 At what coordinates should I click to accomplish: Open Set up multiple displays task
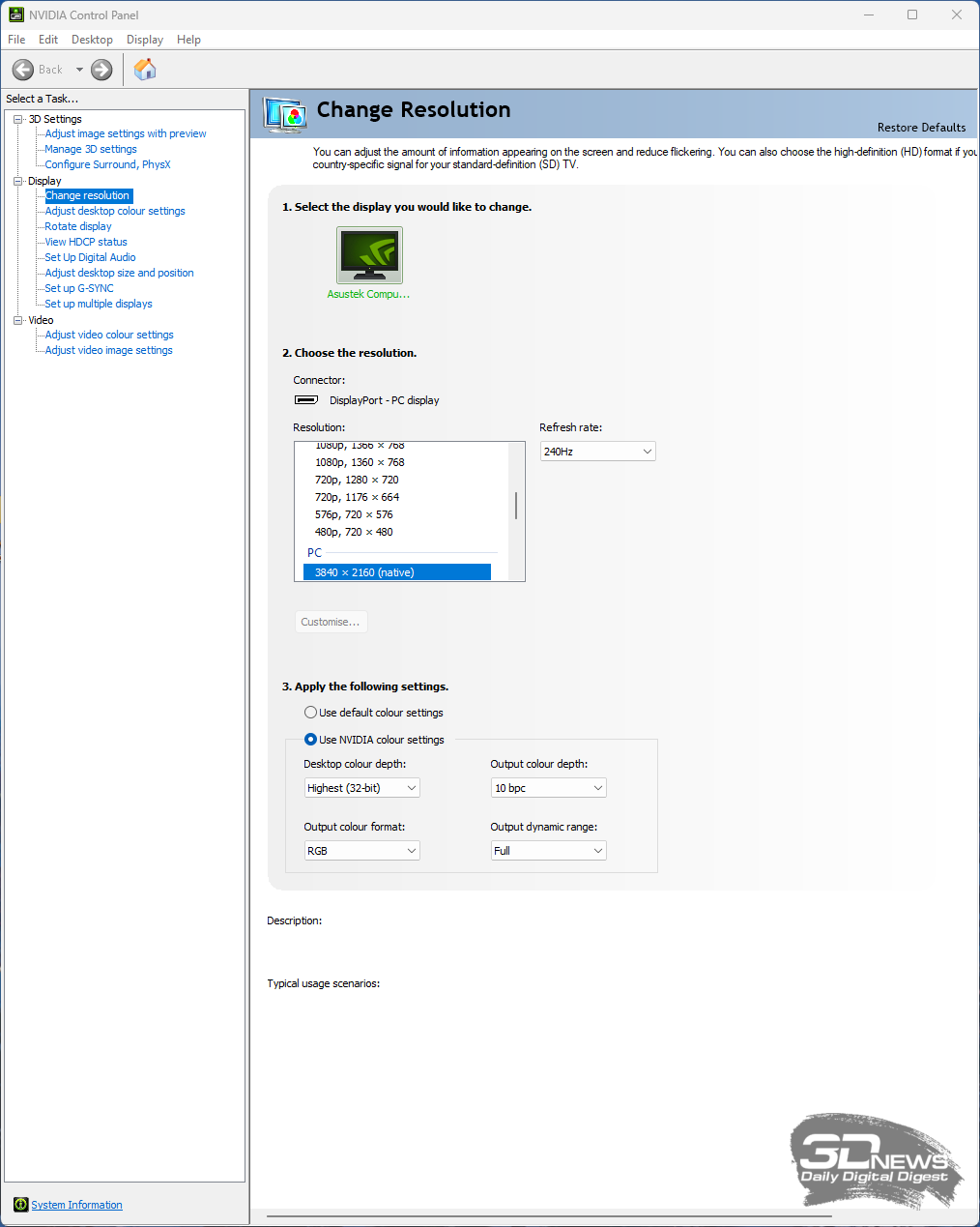click(99, 304)
